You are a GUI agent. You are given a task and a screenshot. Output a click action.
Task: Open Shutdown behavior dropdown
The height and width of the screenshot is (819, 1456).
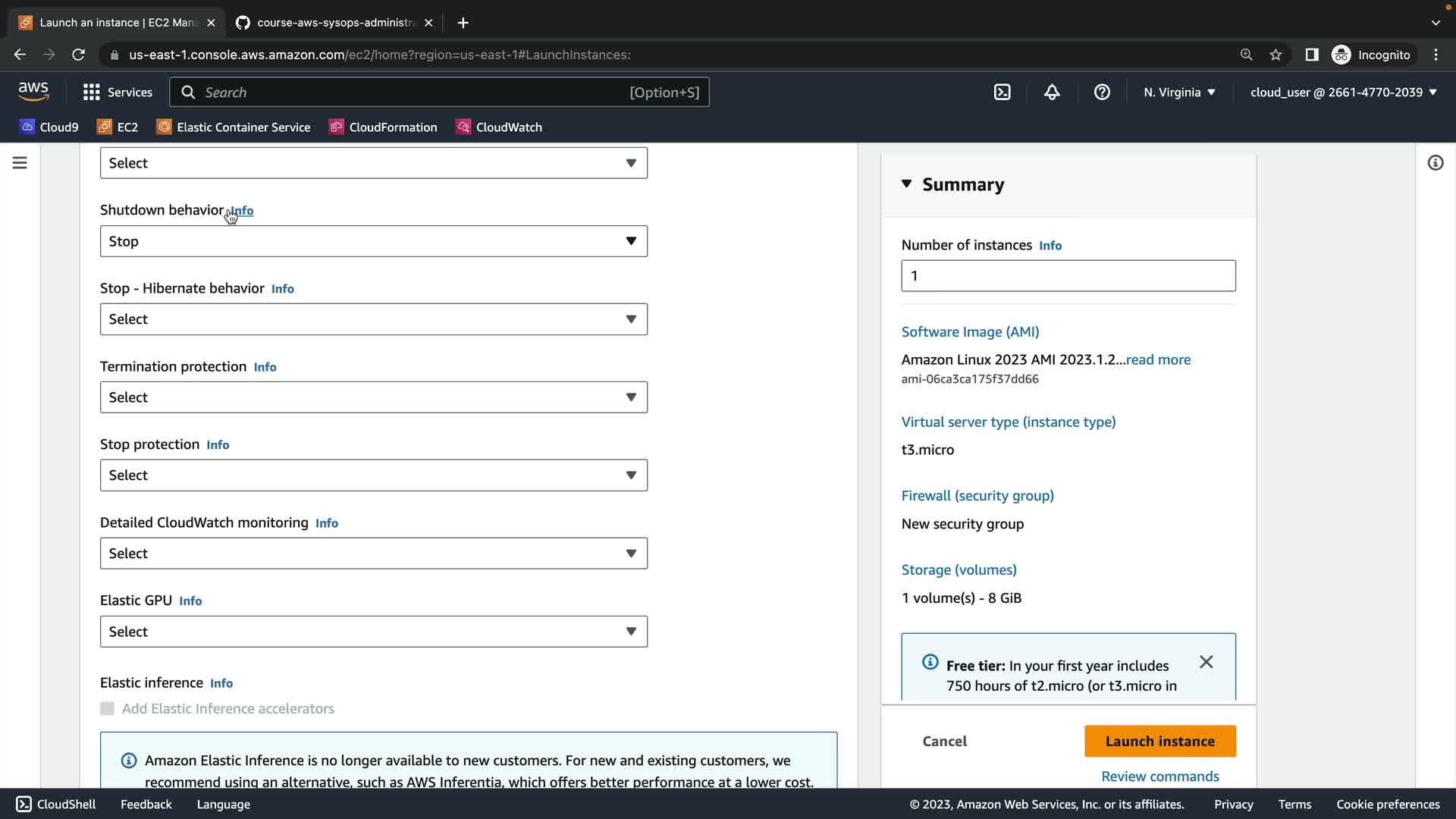[x=373, y=241]
